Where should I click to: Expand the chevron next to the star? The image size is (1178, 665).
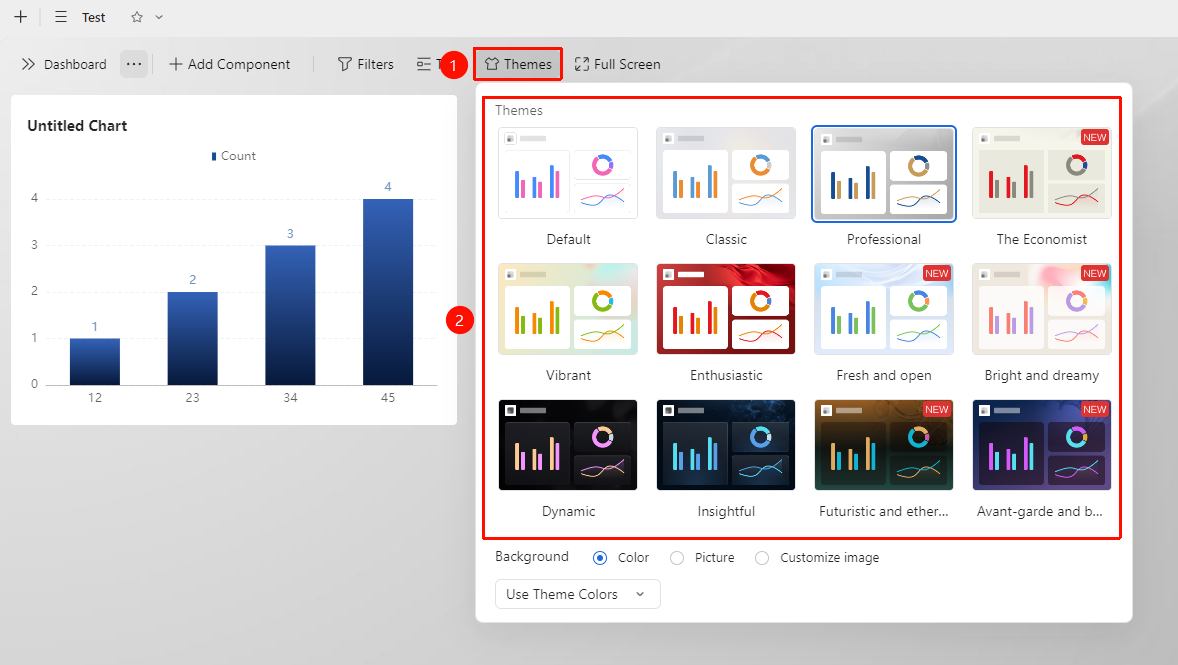pos(159,17)
